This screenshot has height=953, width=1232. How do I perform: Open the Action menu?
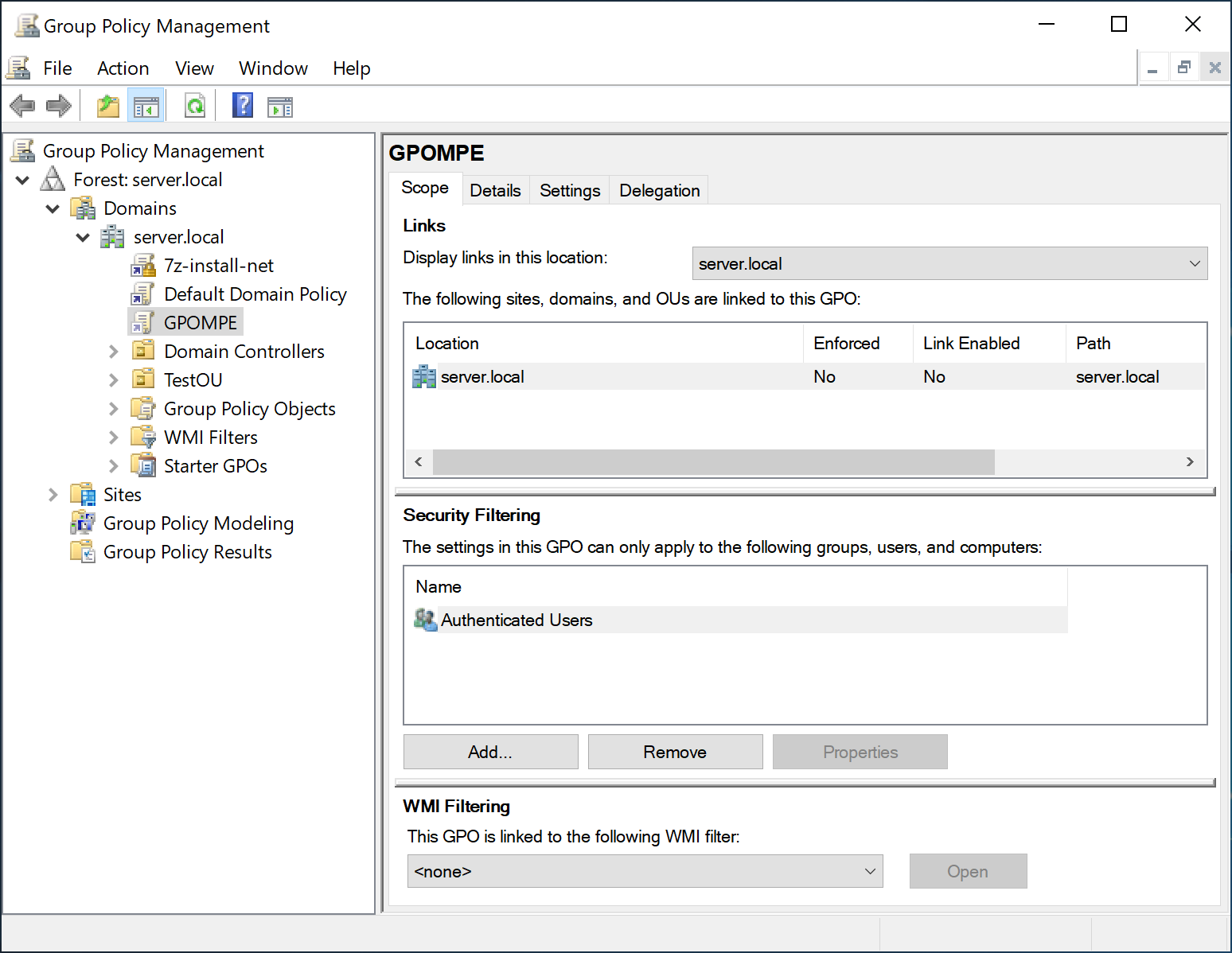123,68
